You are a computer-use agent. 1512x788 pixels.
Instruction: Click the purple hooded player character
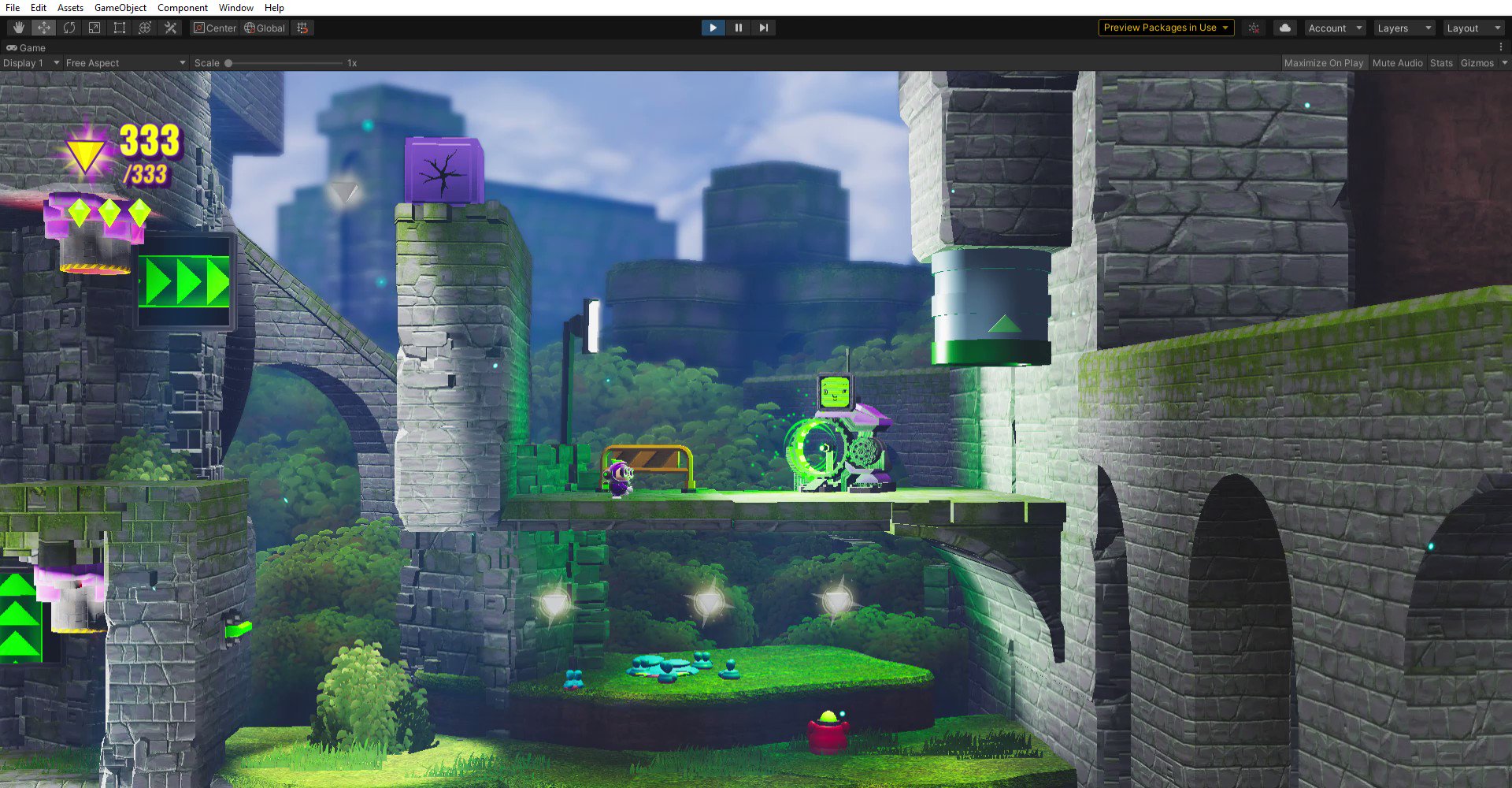point(621,478)
